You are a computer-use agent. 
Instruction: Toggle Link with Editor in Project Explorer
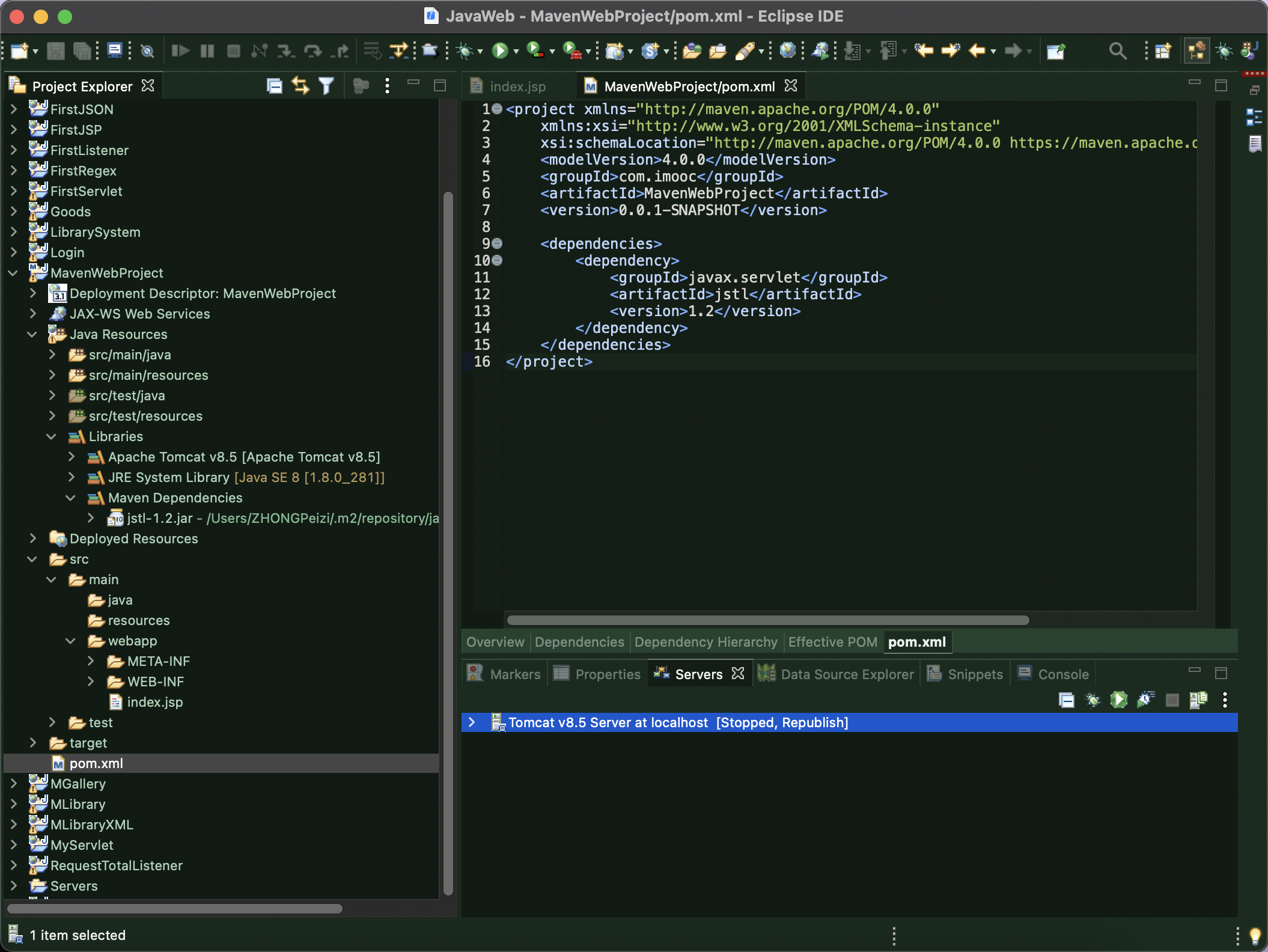click(x=300, y=86)
